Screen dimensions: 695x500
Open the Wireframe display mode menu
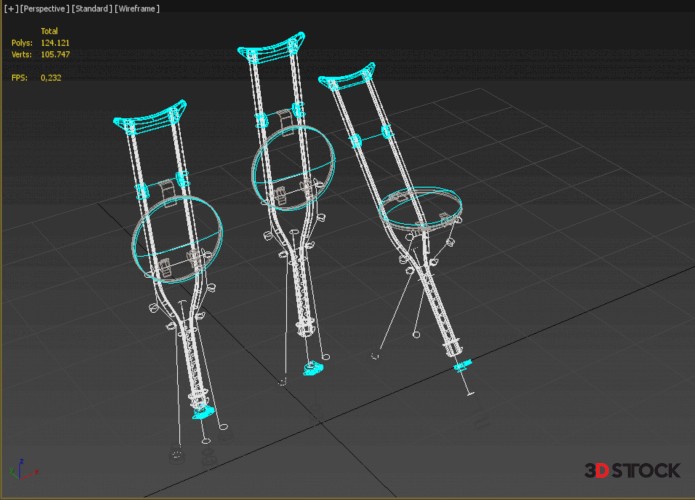click(x=137, y=9)
